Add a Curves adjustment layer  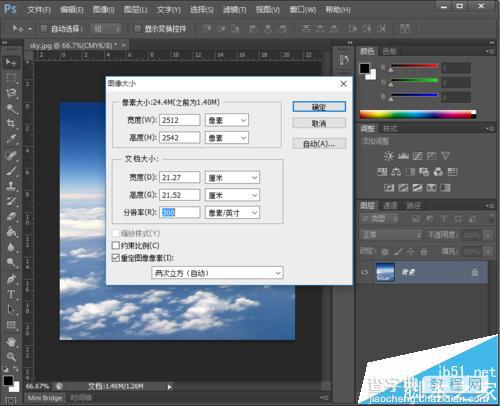pos(418,156)
